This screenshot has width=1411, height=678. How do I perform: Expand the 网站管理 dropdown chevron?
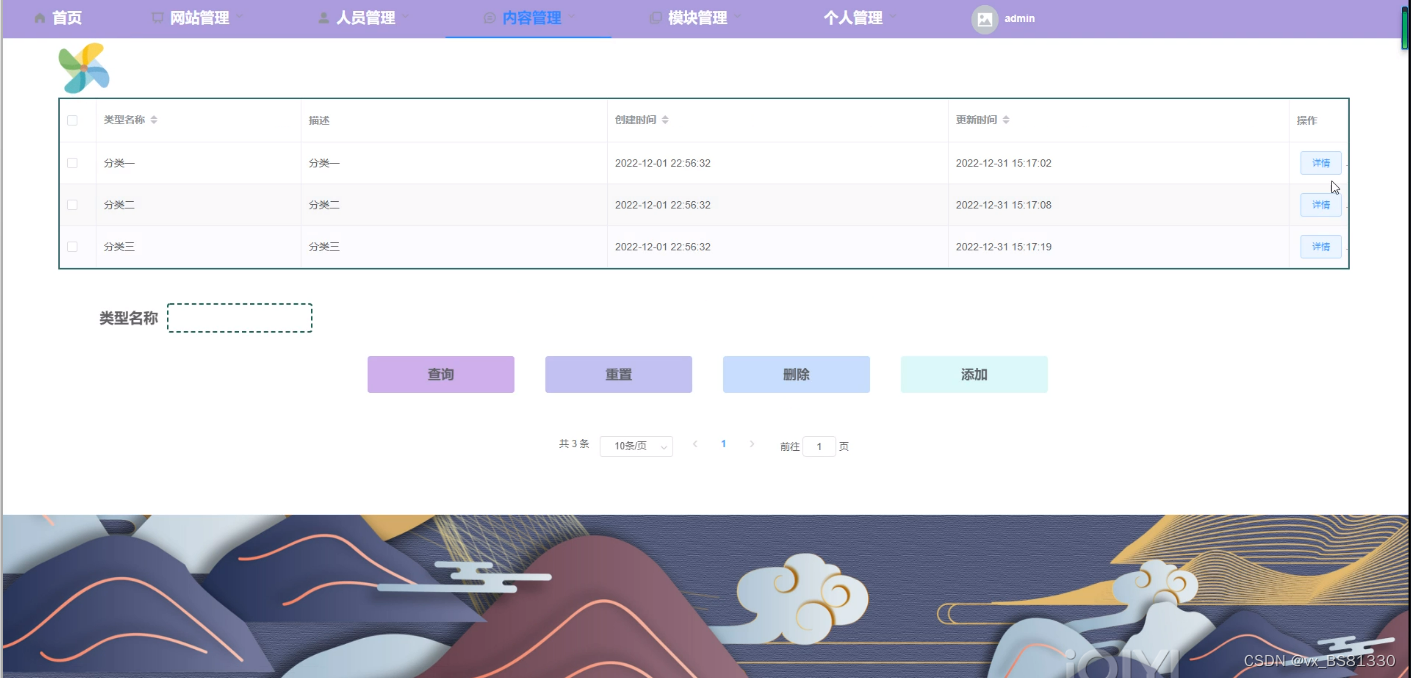point(240,18)
